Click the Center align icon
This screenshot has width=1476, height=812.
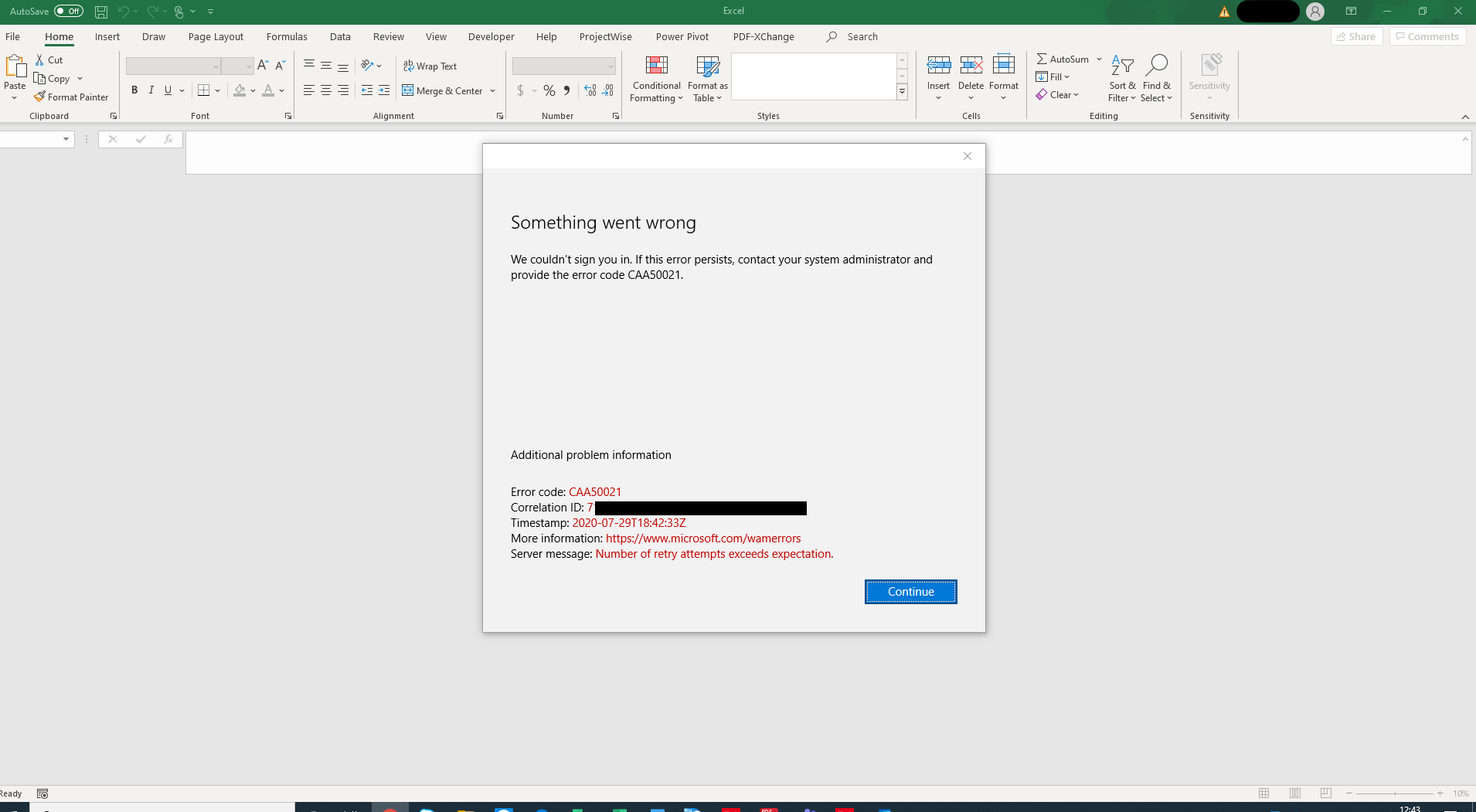[x=325, y=90]
